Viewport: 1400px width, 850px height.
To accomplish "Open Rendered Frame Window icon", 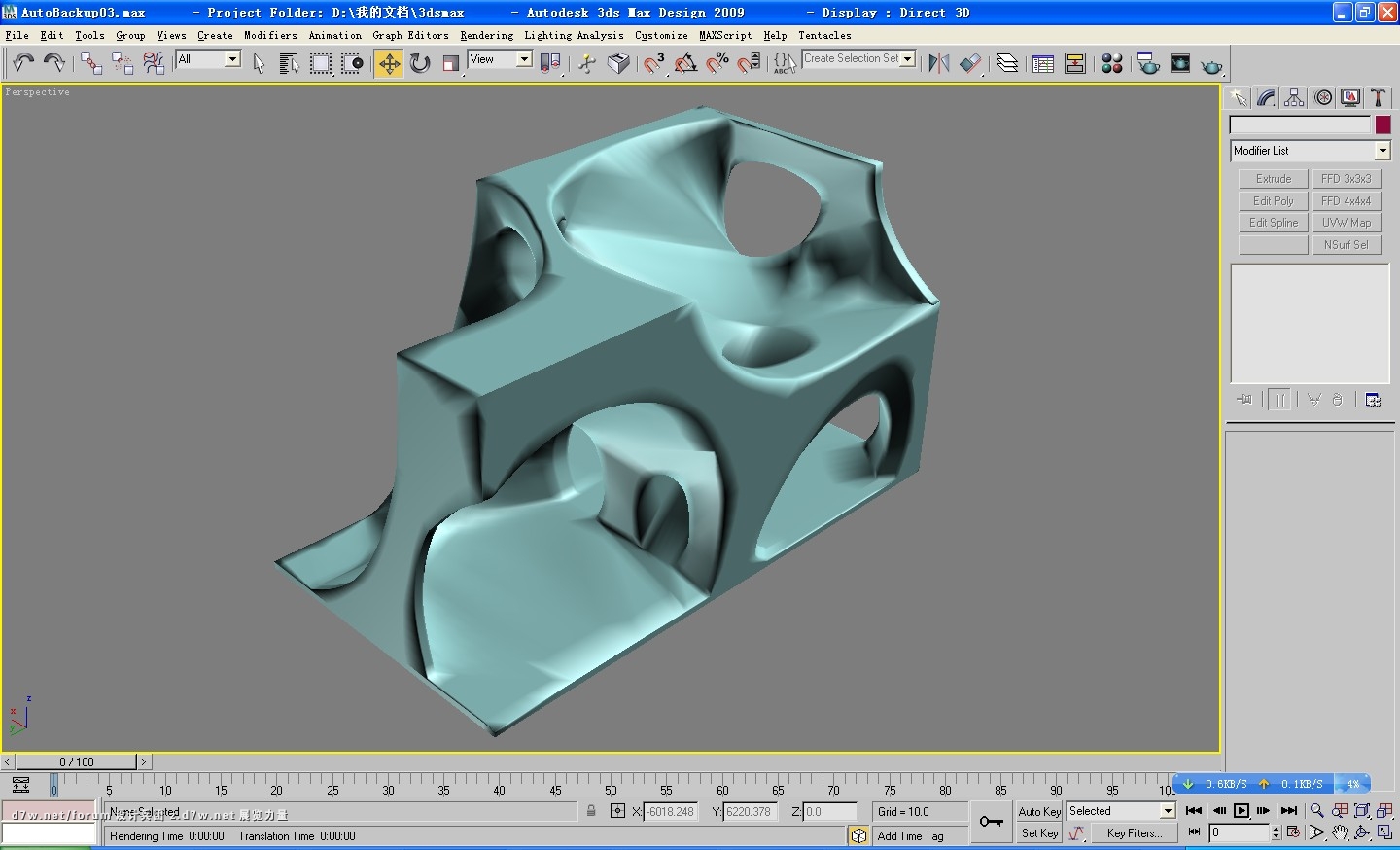I will point(1180,63).
